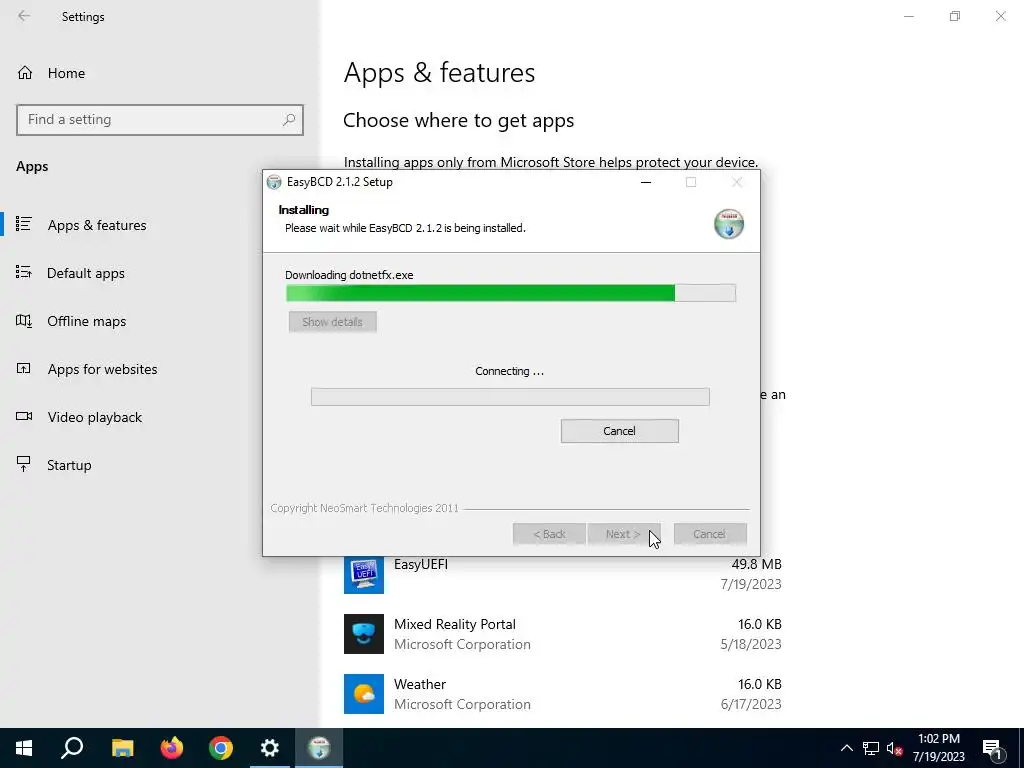Open taskbar Search
Image resolution: width=1024 pixels, height=768 pixels.
[x=72, y=748]
